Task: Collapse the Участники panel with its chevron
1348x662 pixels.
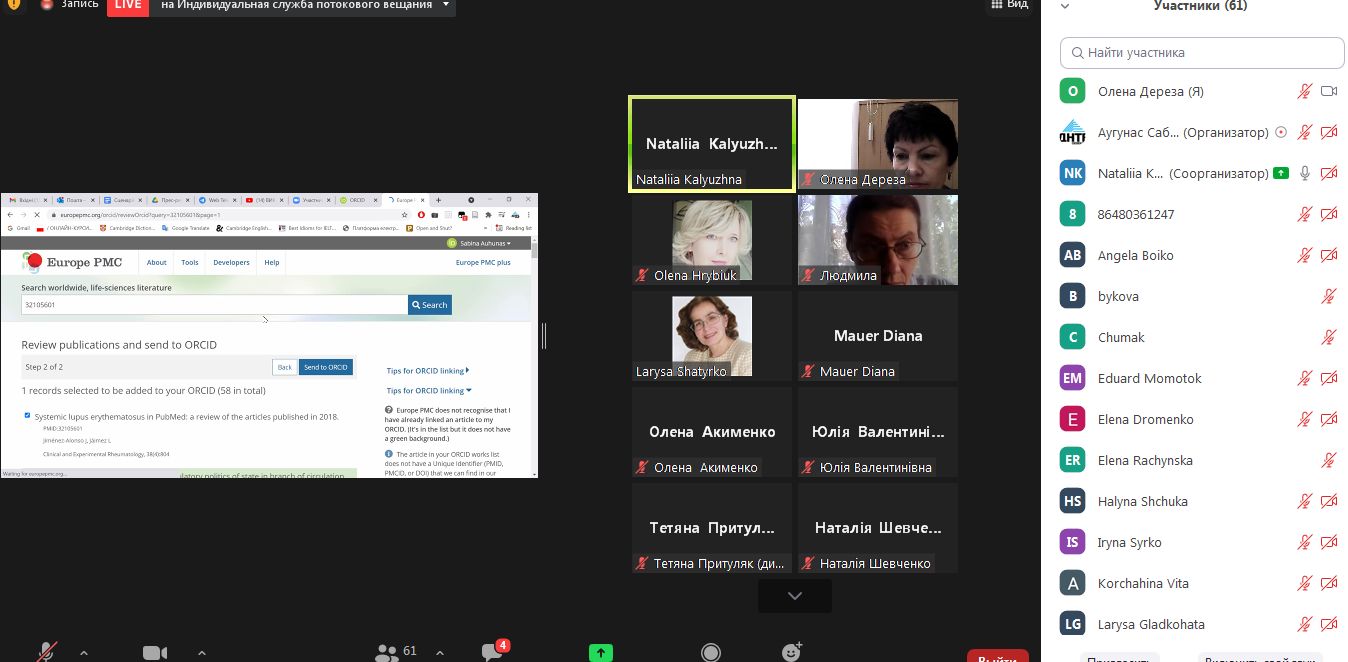Action: pyautogui.click(x=1063, y=5)
